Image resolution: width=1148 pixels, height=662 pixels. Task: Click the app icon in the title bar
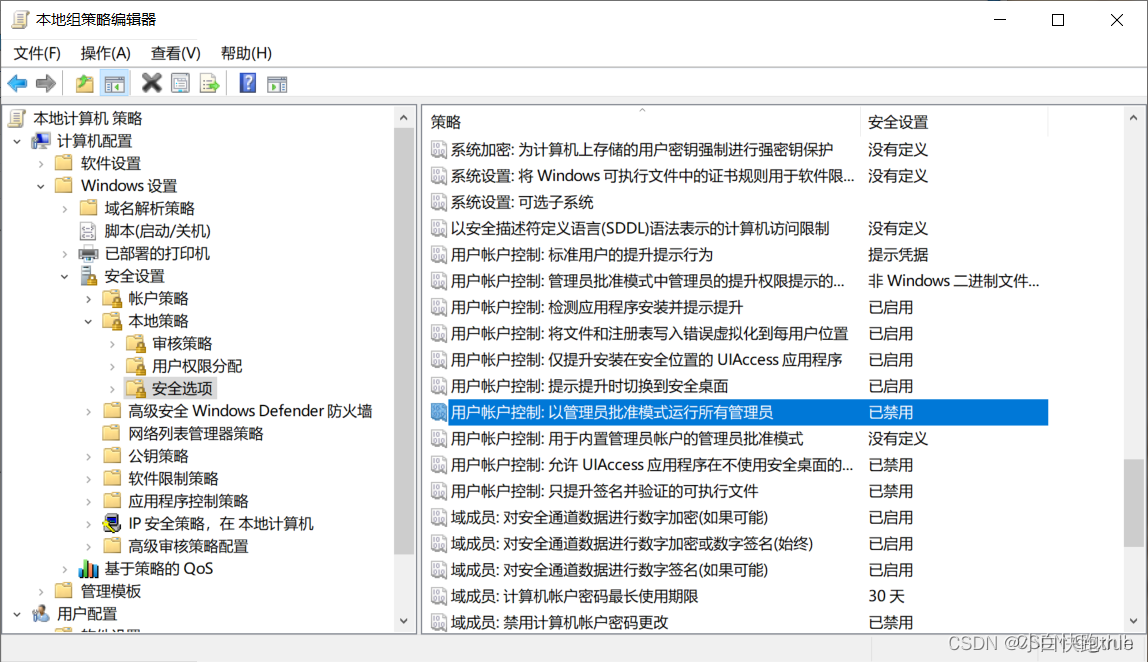20,20
